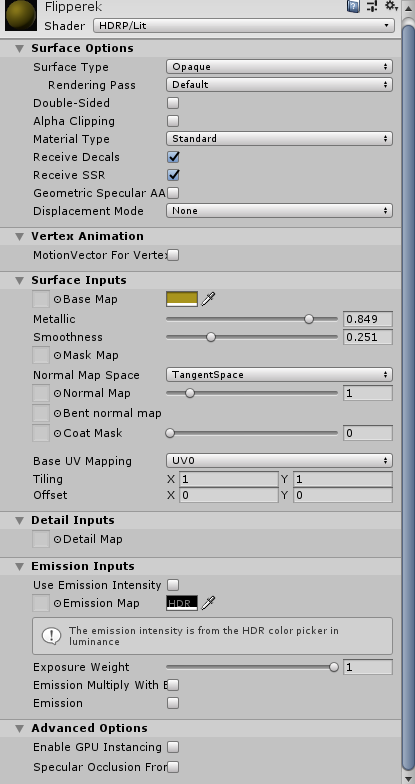415x784 pixels.
Task: Click the Tiling X input field
Action: [228, 479]
